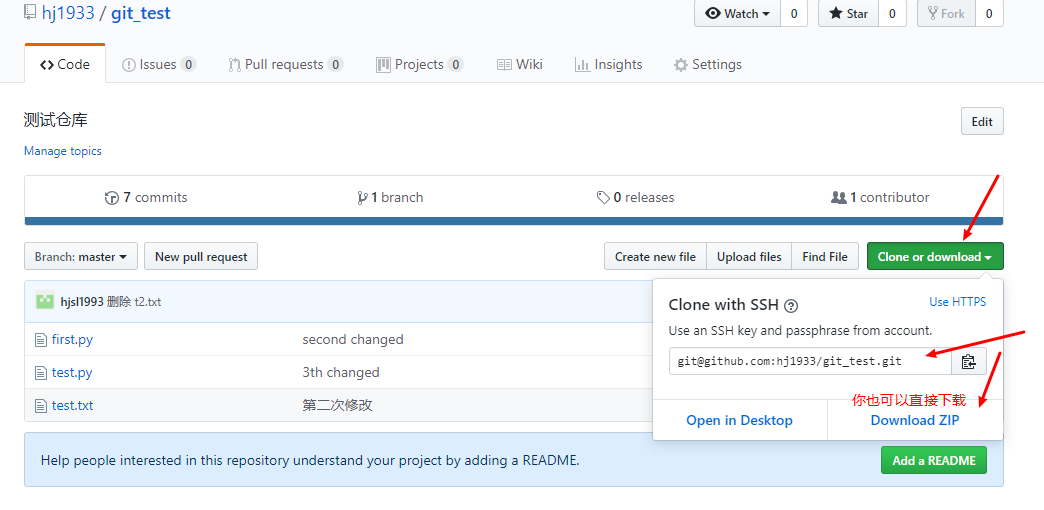1044x510 pixels.
Task: Click the watchers count next to Watch
Action: point(794,13)
